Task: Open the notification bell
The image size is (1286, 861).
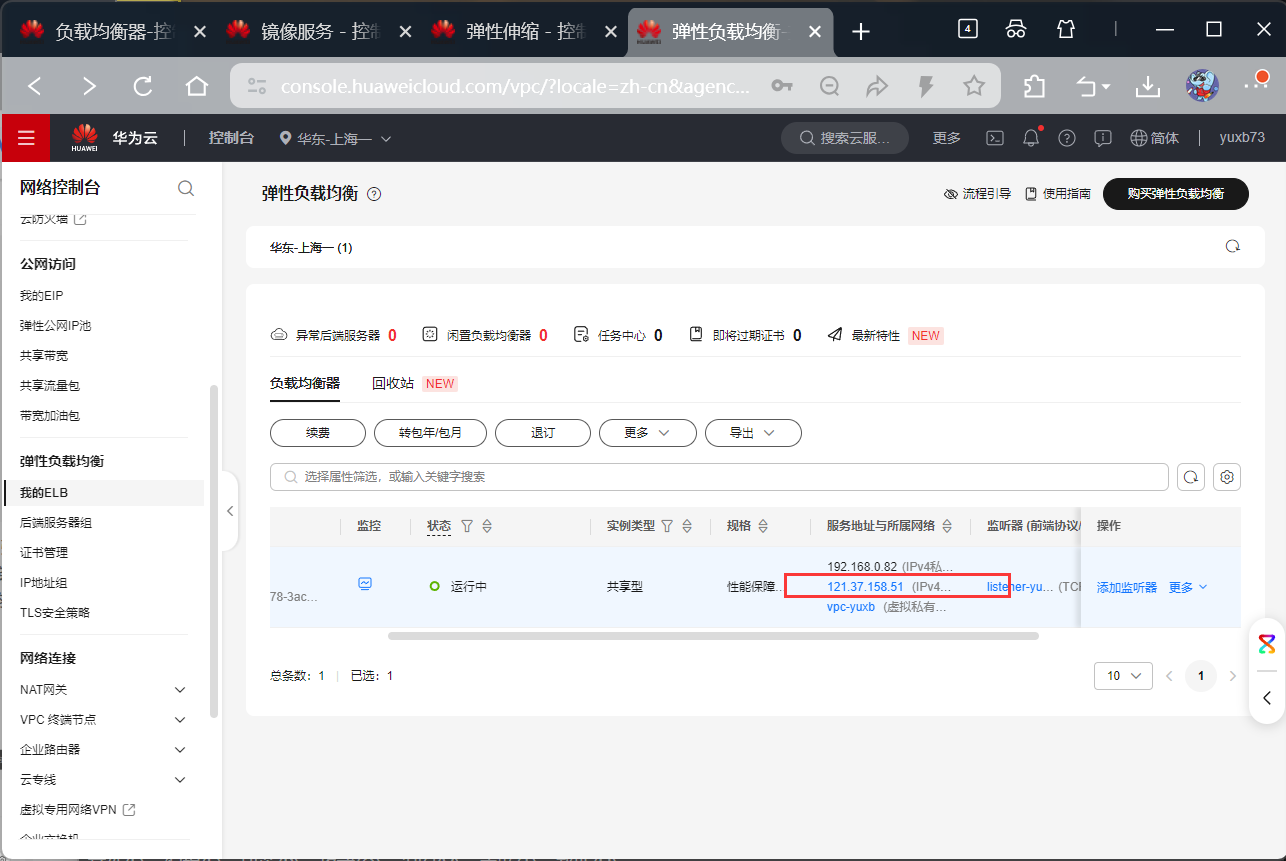Action: (1031, 138)
